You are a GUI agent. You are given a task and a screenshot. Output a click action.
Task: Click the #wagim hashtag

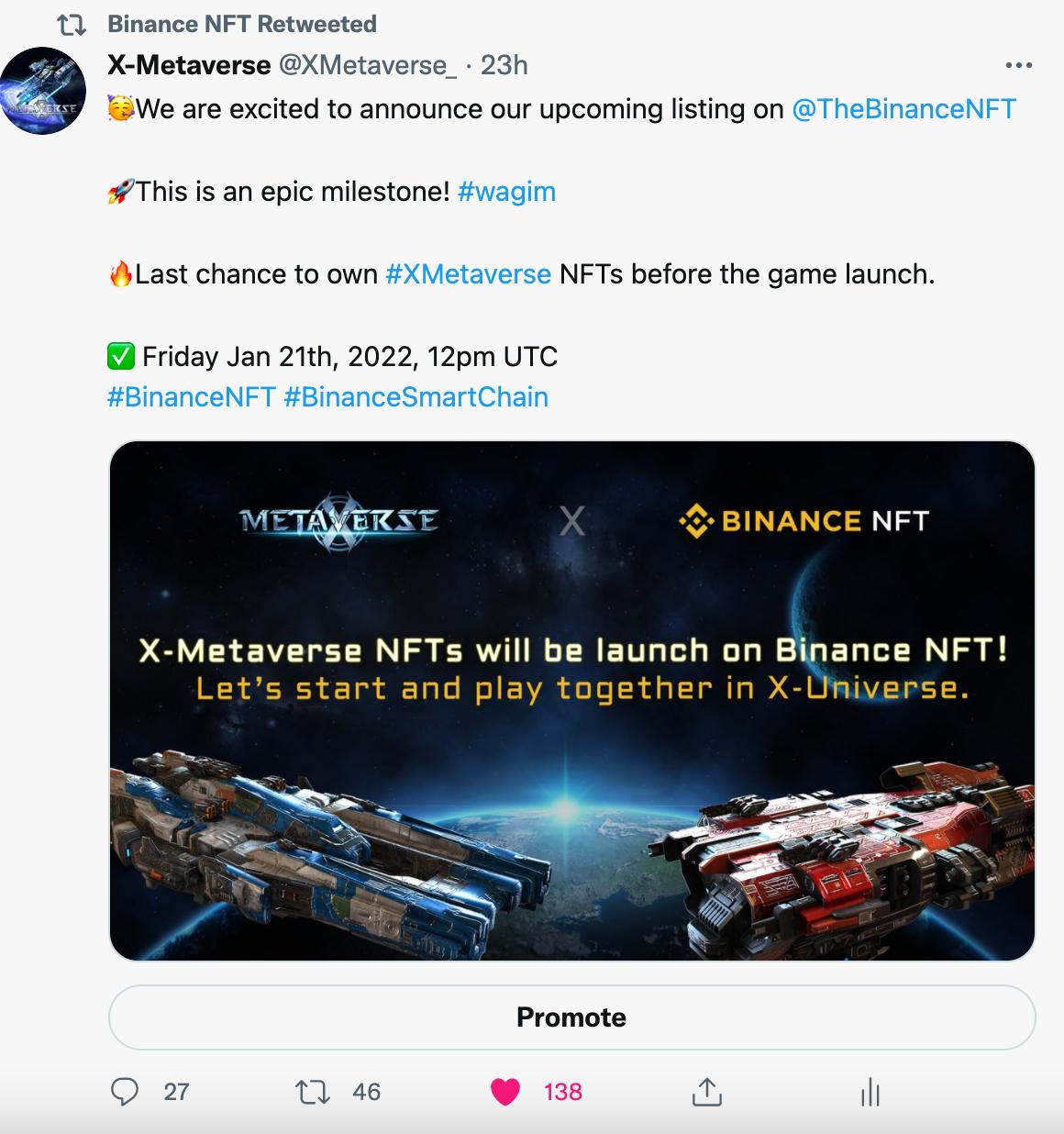508,192
